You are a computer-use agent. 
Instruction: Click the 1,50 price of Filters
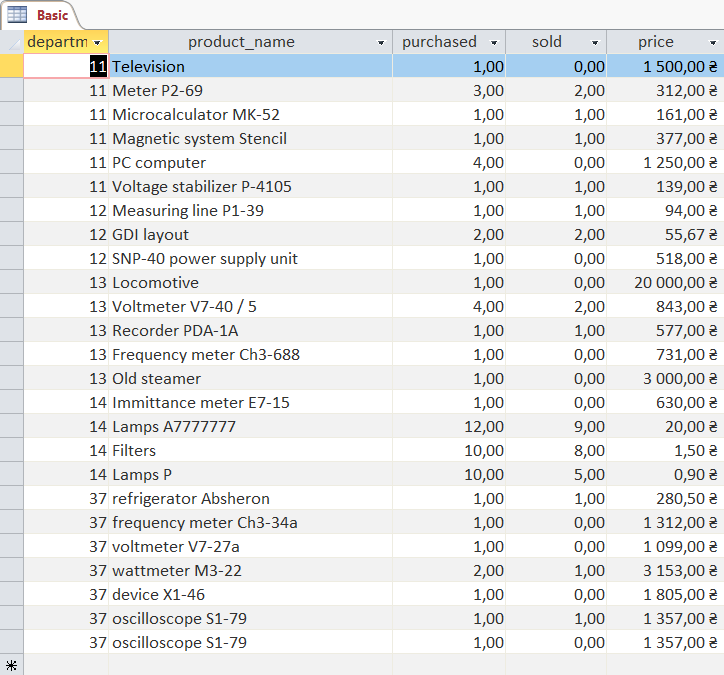(665, 450)
